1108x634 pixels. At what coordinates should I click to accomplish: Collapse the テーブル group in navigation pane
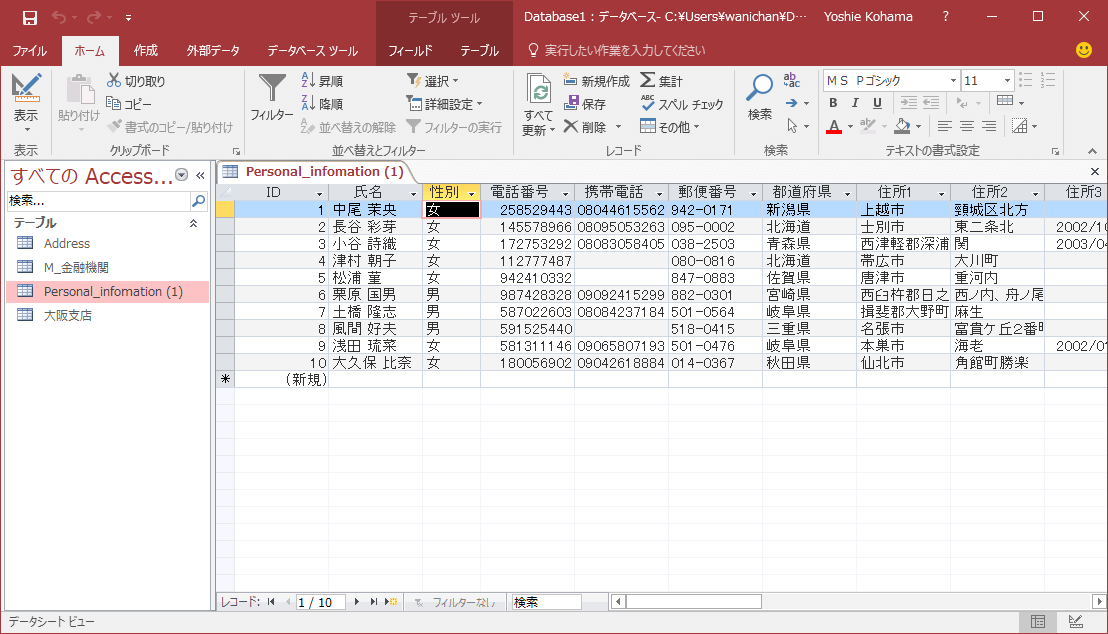pos(193,223)
